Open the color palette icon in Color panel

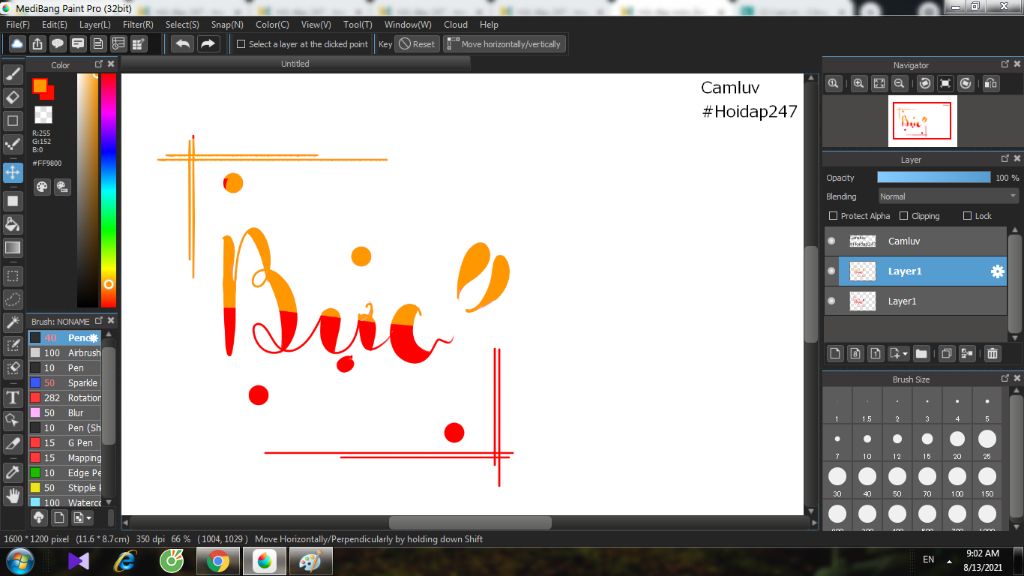(42, 187)
